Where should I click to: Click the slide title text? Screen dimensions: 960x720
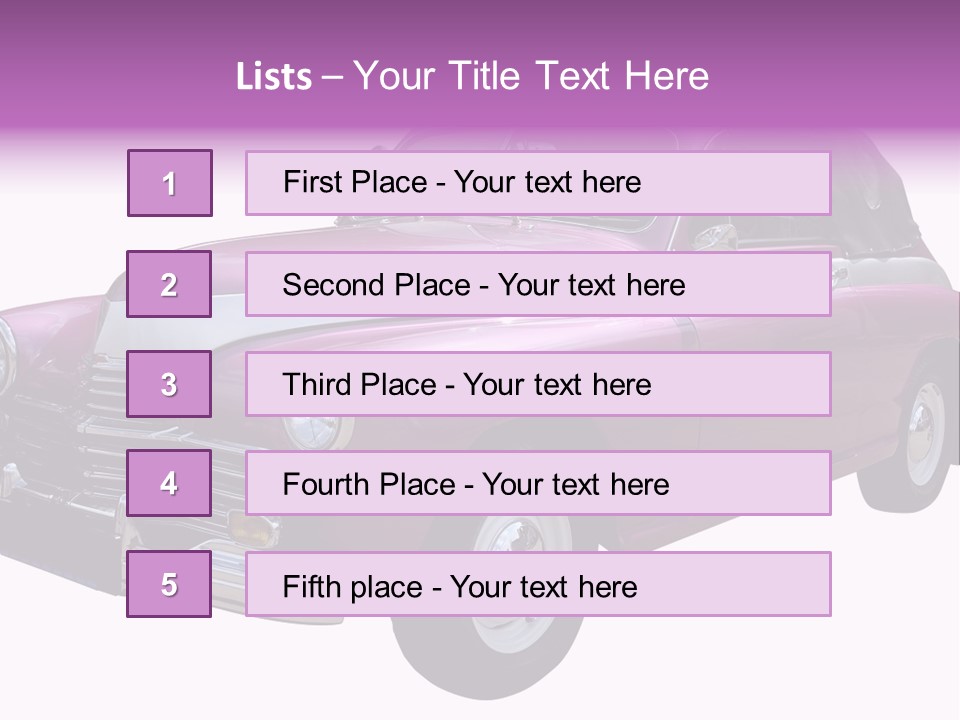(x=473, y=76)
